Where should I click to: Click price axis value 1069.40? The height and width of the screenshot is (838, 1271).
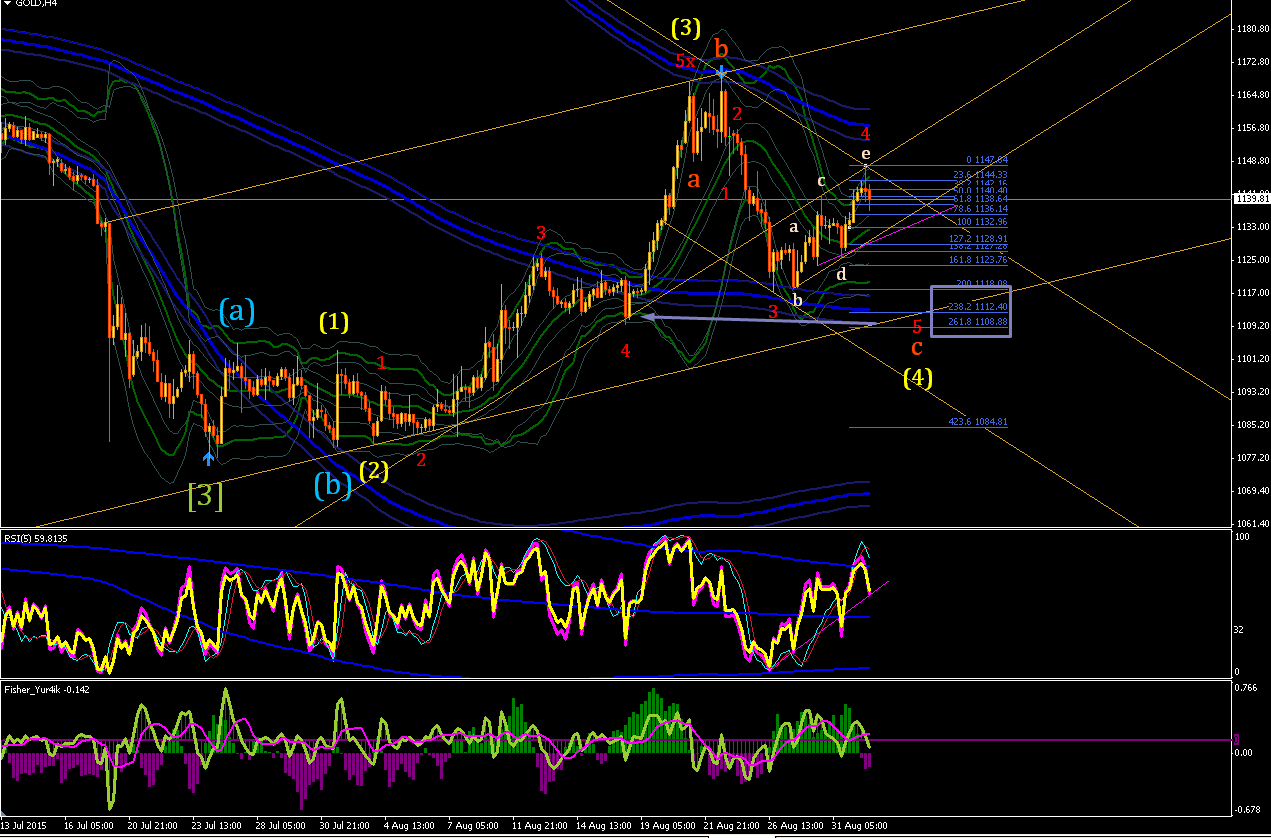(1252, 490)
